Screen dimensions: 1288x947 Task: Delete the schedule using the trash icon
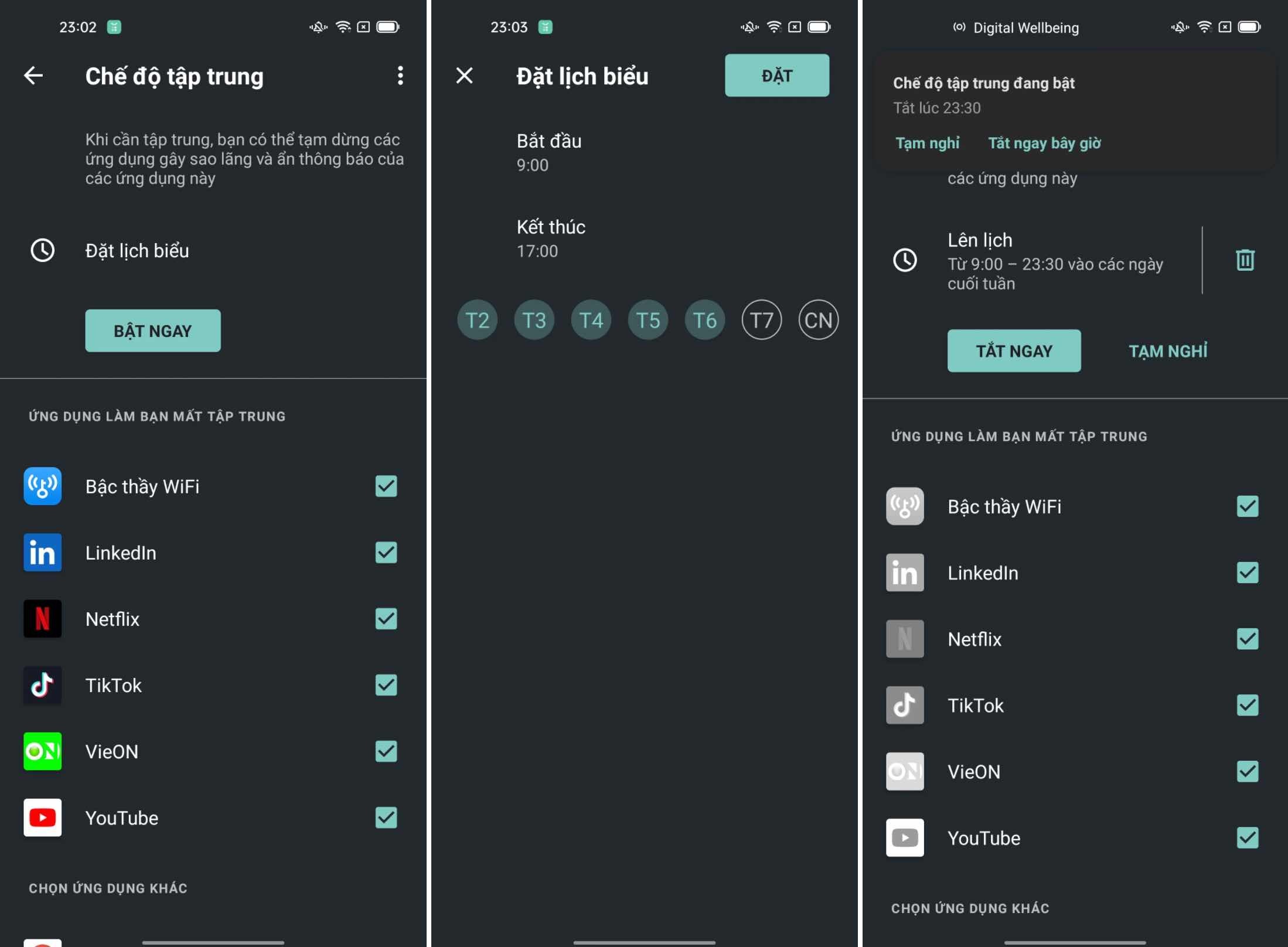point(1245,261)
